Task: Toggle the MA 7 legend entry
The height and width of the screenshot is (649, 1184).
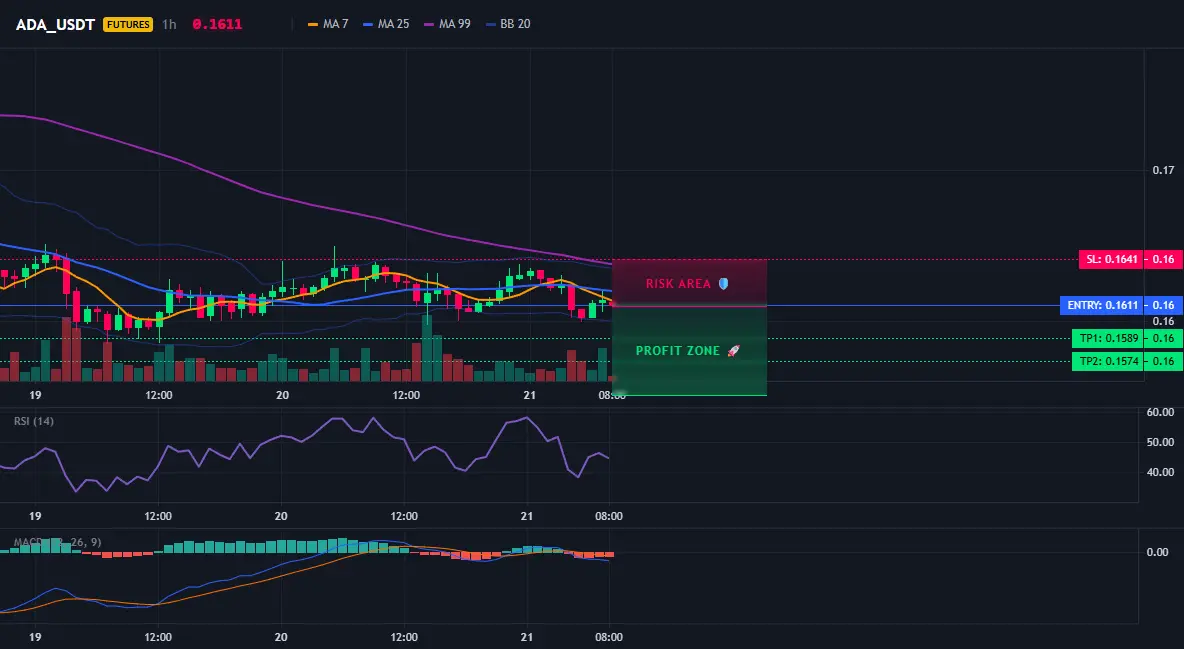Action: click(328, 24)
